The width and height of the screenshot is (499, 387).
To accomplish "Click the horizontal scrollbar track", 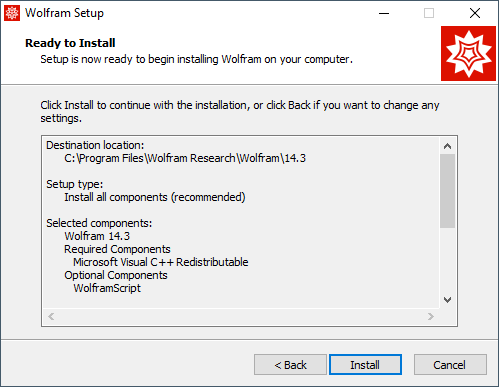I will pos(241,316).
